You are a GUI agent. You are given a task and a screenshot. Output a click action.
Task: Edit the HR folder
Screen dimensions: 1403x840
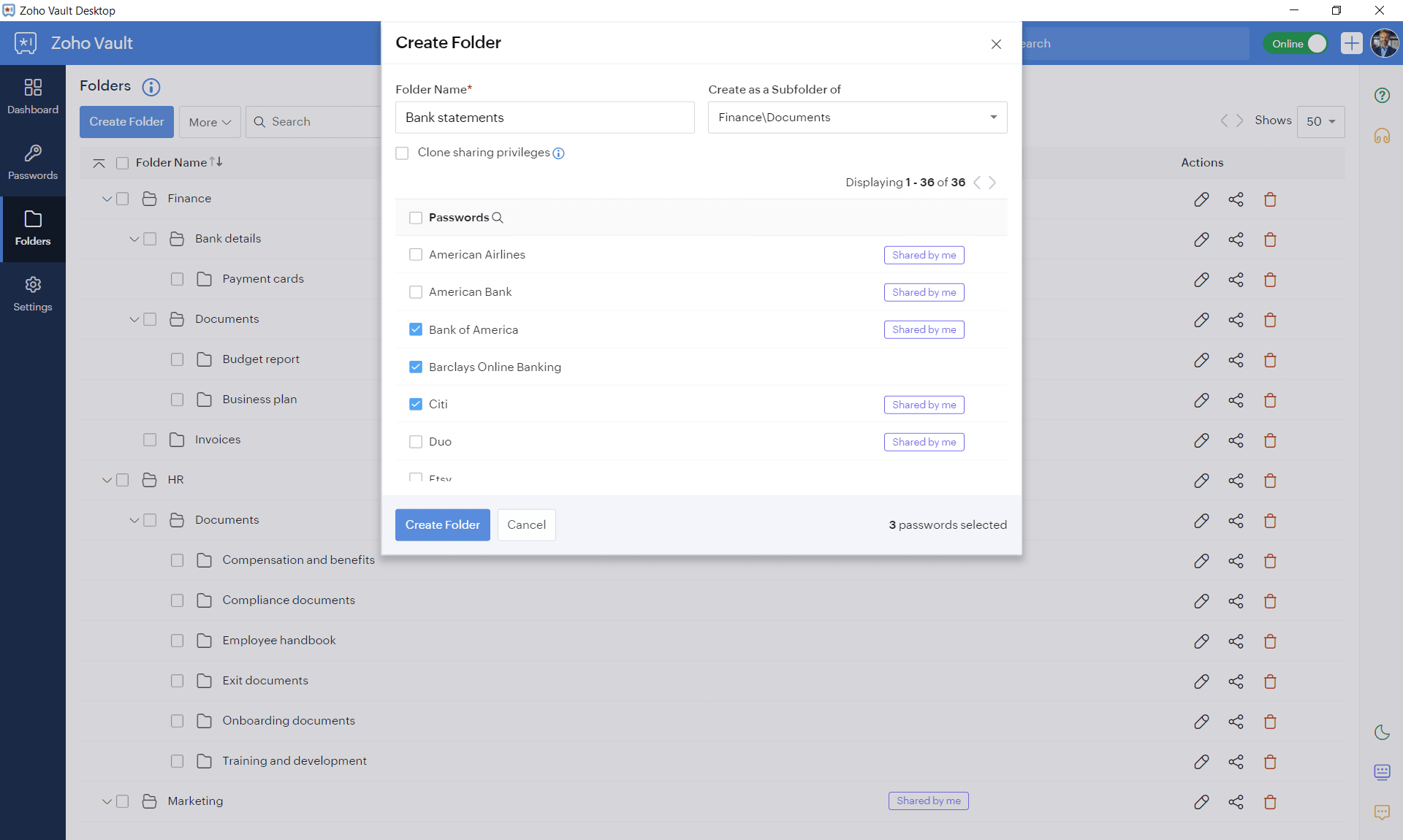(x=1201, y=481)
